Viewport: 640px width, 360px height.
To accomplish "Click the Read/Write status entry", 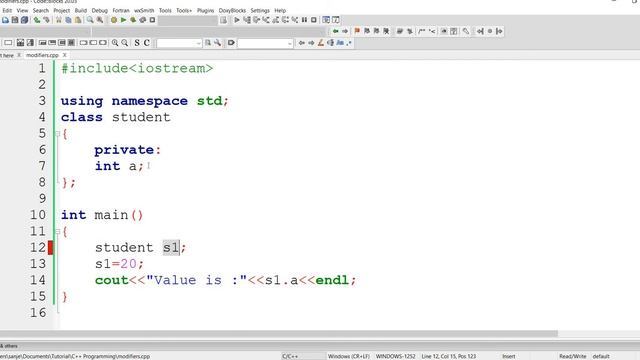I will click(x=572, y=356).
